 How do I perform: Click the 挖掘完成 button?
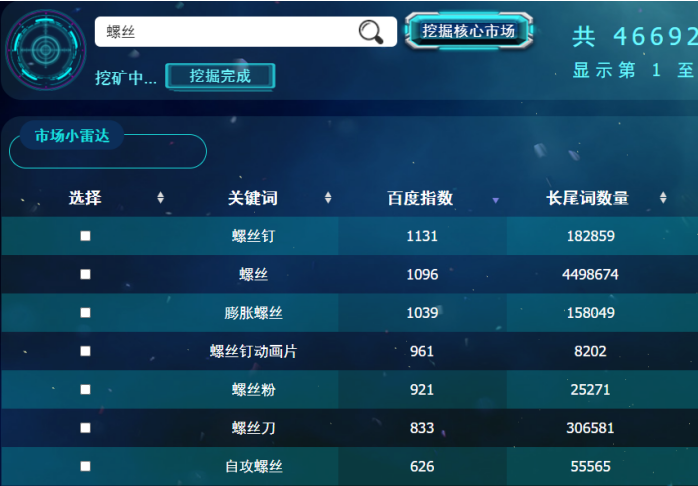coord(220,76)
